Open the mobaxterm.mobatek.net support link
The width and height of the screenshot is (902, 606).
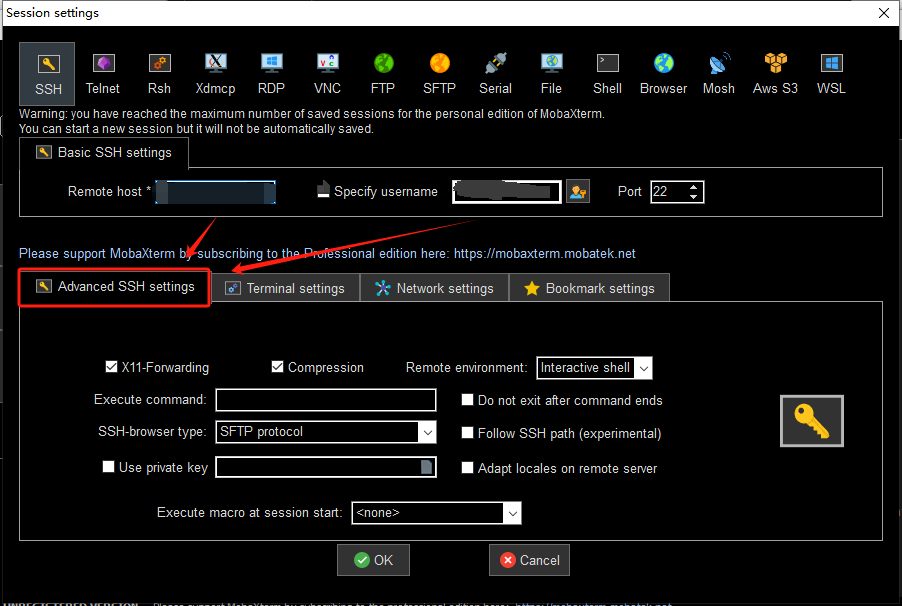pos(544,254)
